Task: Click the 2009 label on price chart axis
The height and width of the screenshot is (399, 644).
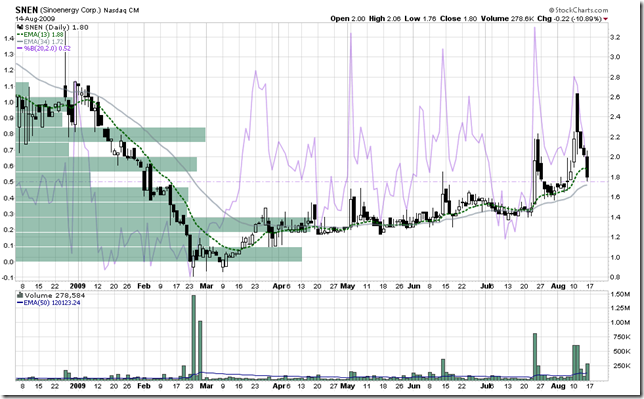Action: click(78, 286)
